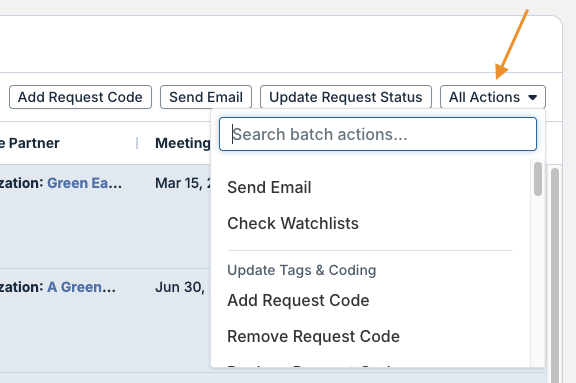Click the Add Request Code toolbar button
The image size is (576, 383).
pos(80,97)
